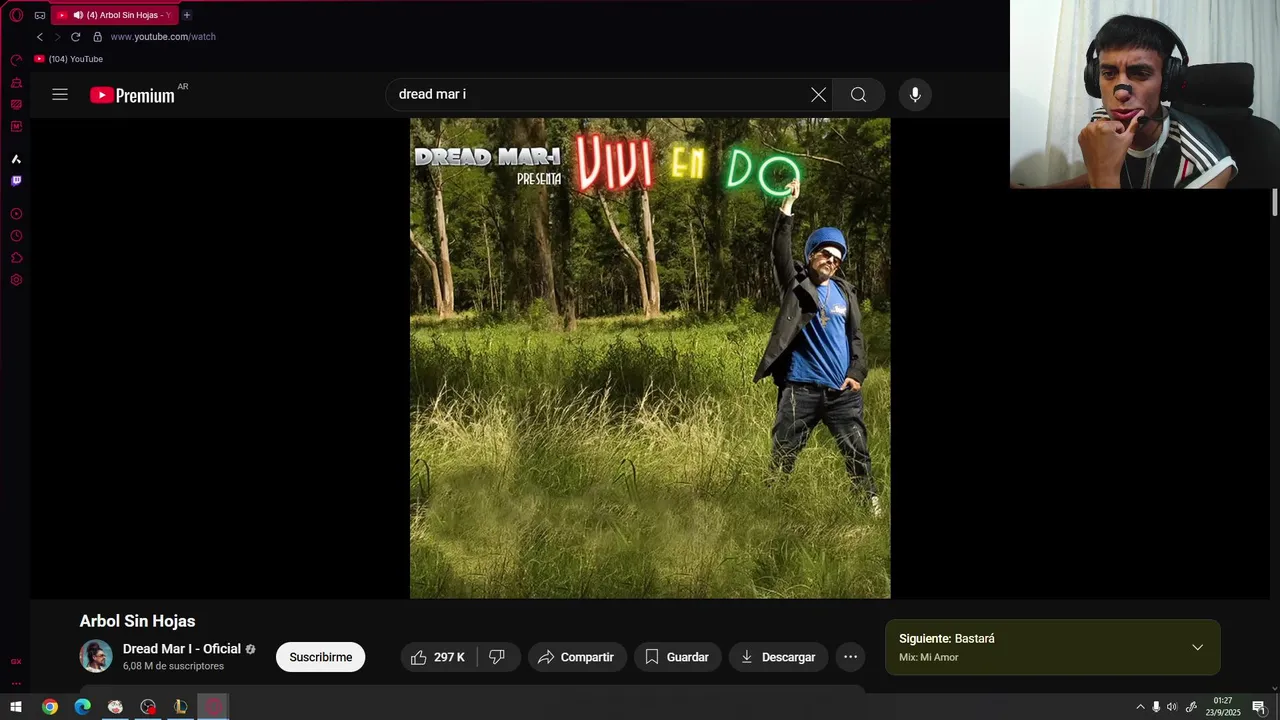Open the GX corner sidebar button

[x=16, y=662]
